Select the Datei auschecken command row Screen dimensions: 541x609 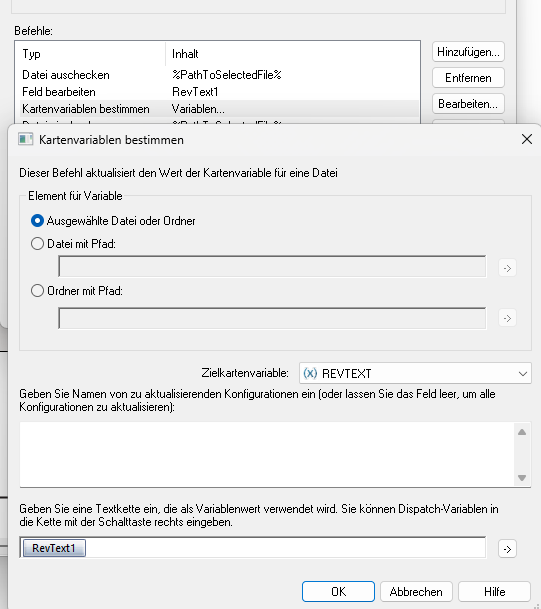click(219, 75)
